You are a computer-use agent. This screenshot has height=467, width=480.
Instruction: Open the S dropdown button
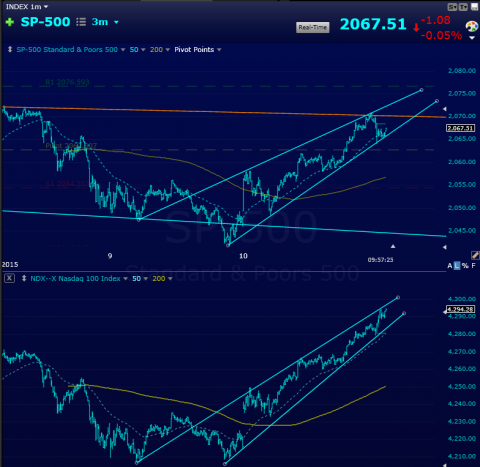pos(452,7)
